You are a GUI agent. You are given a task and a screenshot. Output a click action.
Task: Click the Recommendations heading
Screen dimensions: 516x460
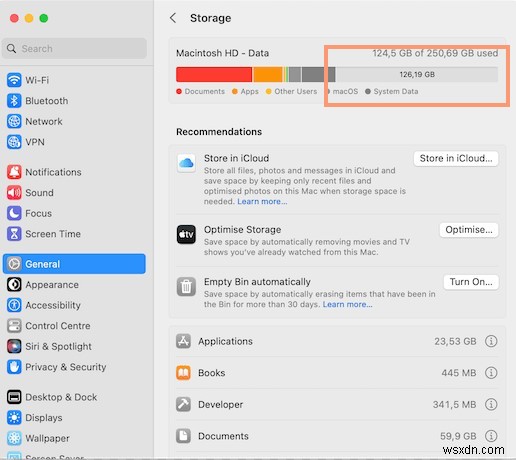[219, 132]
